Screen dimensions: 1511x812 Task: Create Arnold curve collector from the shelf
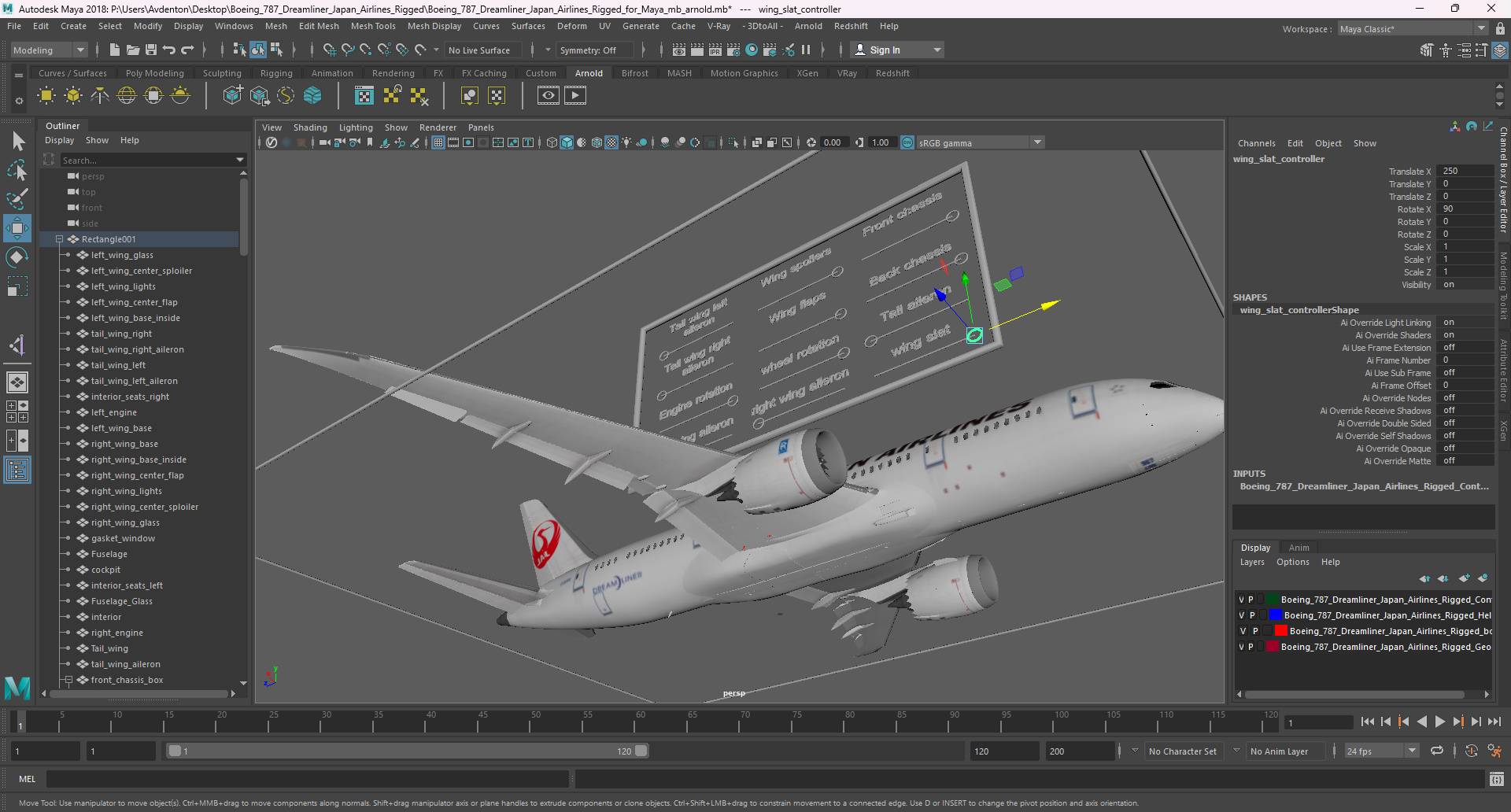tap(286, 96)
